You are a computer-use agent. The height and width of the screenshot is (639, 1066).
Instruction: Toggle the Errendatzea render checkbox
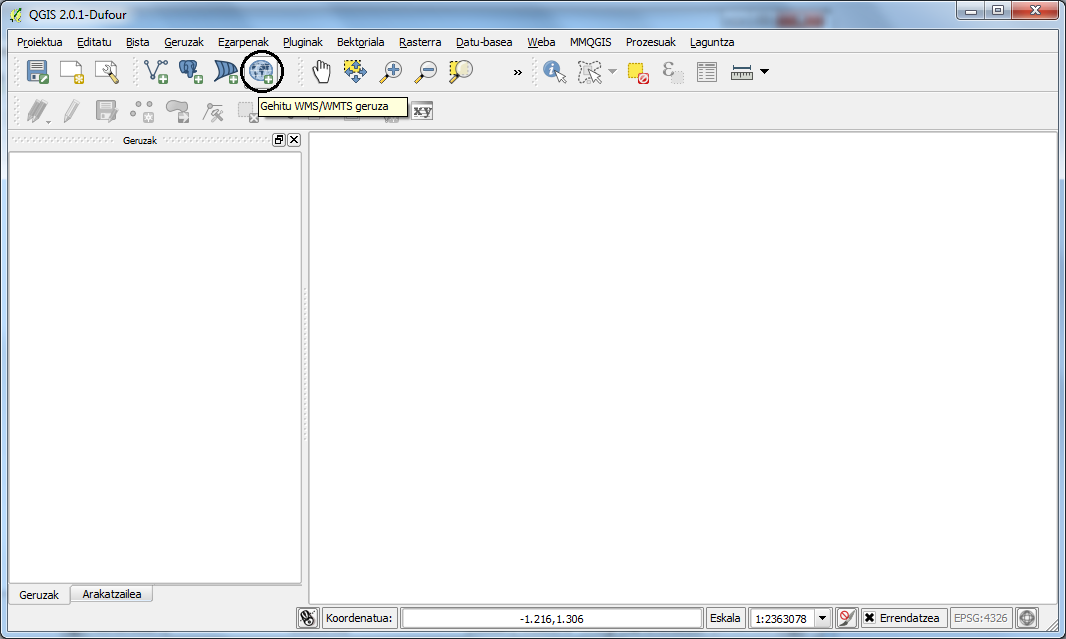[870, 618]
